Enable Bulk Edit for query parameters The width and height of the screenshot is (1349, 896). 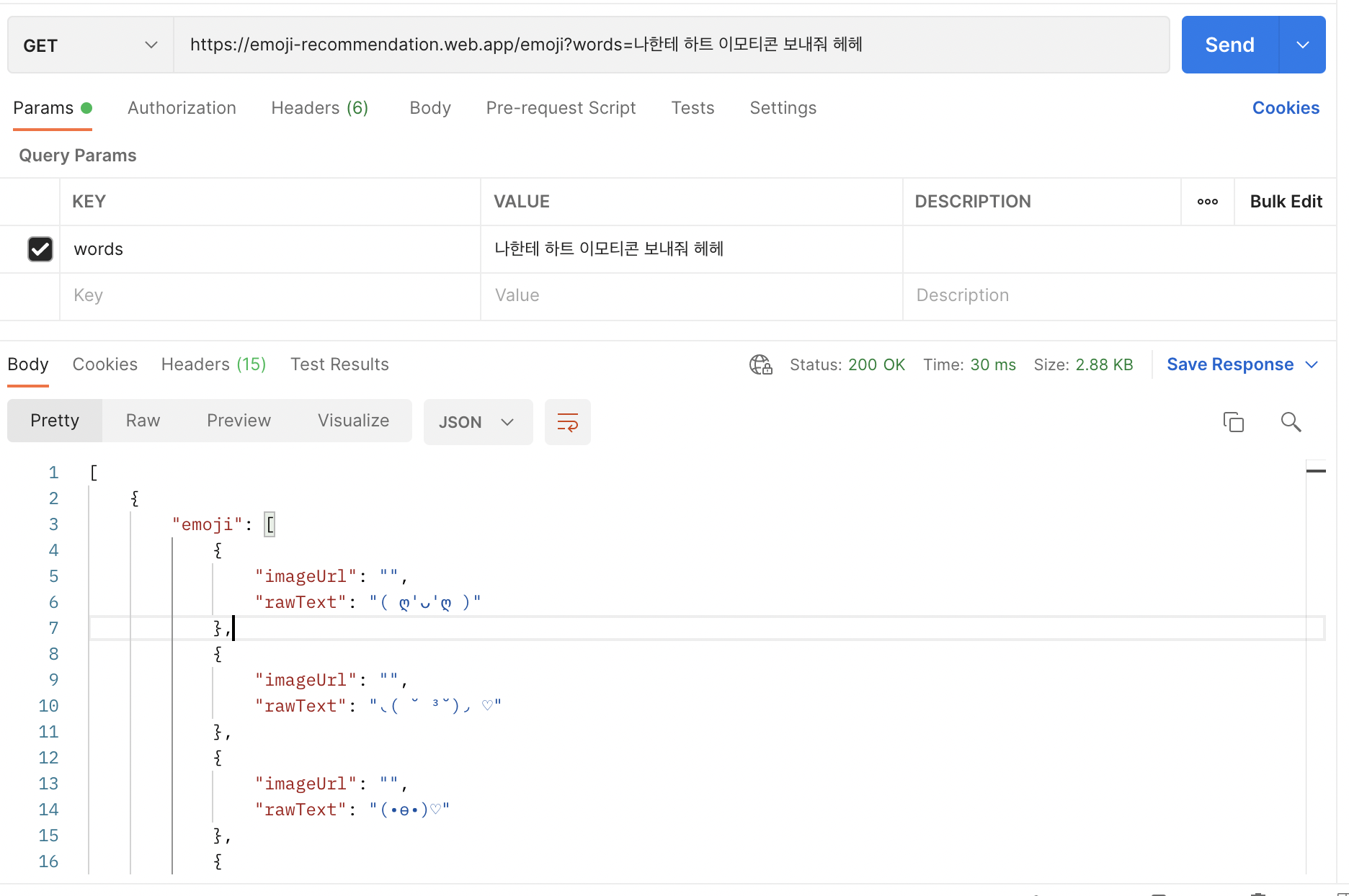coord(1286,202)
